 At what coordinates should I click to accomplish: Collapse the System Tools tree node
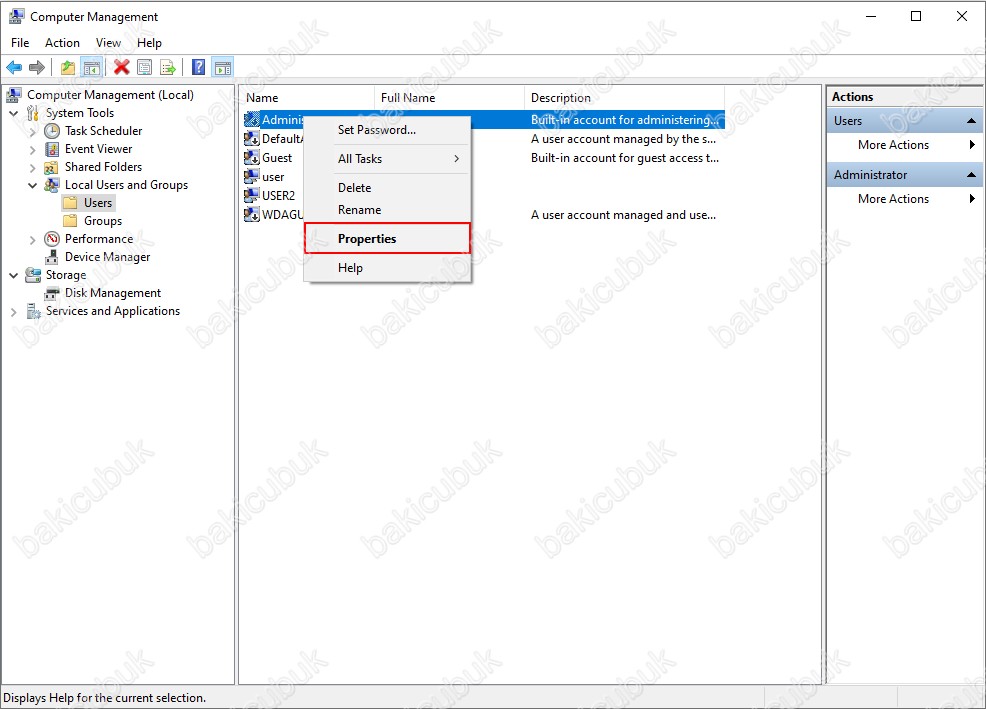click(x=14, y=113)
